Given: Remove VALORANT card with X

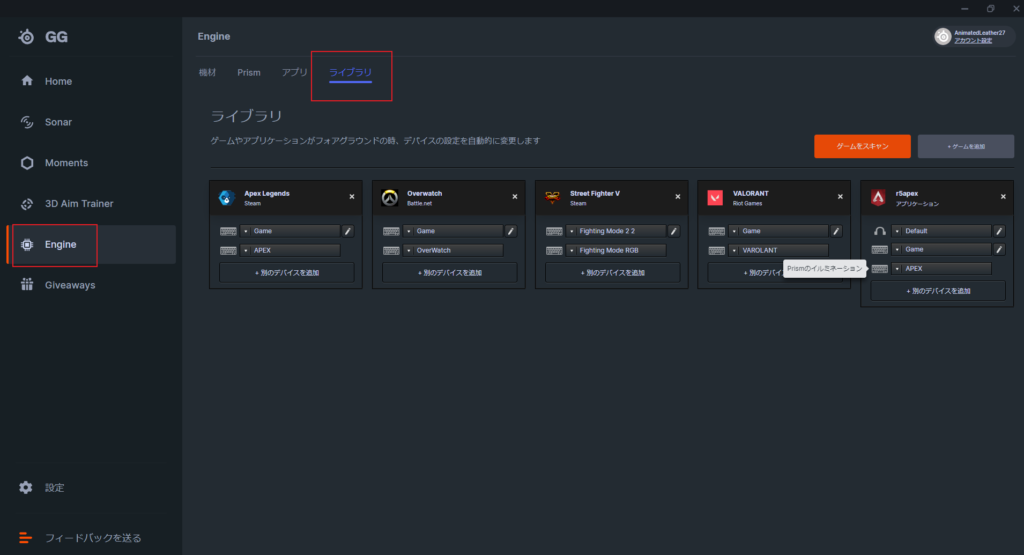Looking at the screenshot, I should coord(840,197).
